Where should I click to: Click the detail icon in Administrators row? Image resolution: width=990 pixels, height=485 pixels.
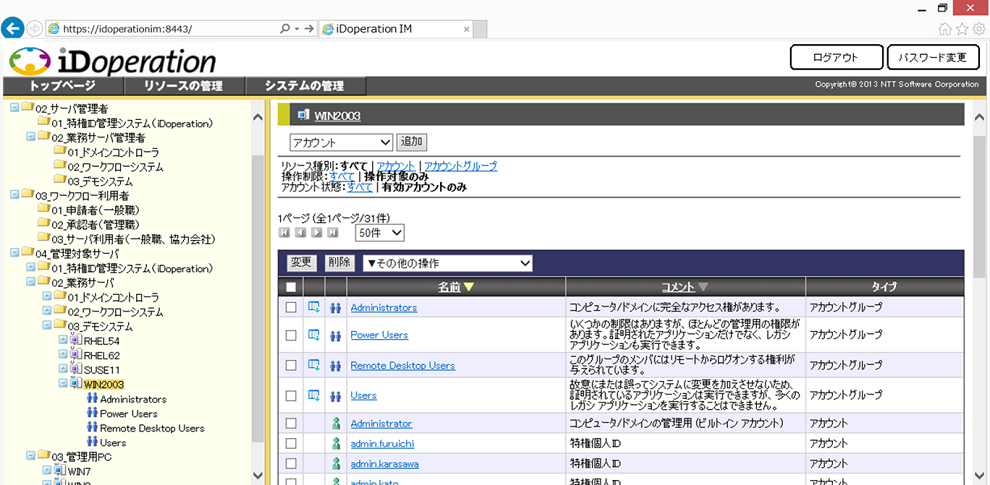coord(314,308)
